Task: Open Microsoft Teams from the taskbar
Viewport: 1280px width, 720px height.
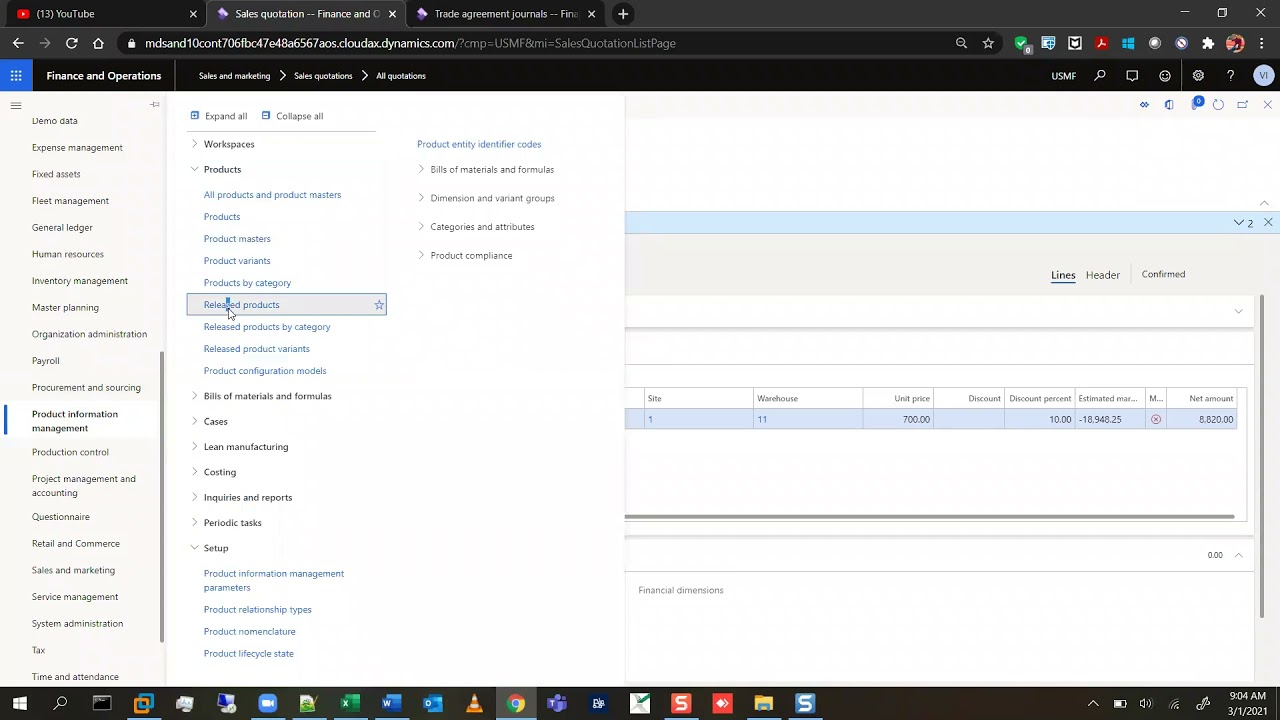Action: pos(557,703)
